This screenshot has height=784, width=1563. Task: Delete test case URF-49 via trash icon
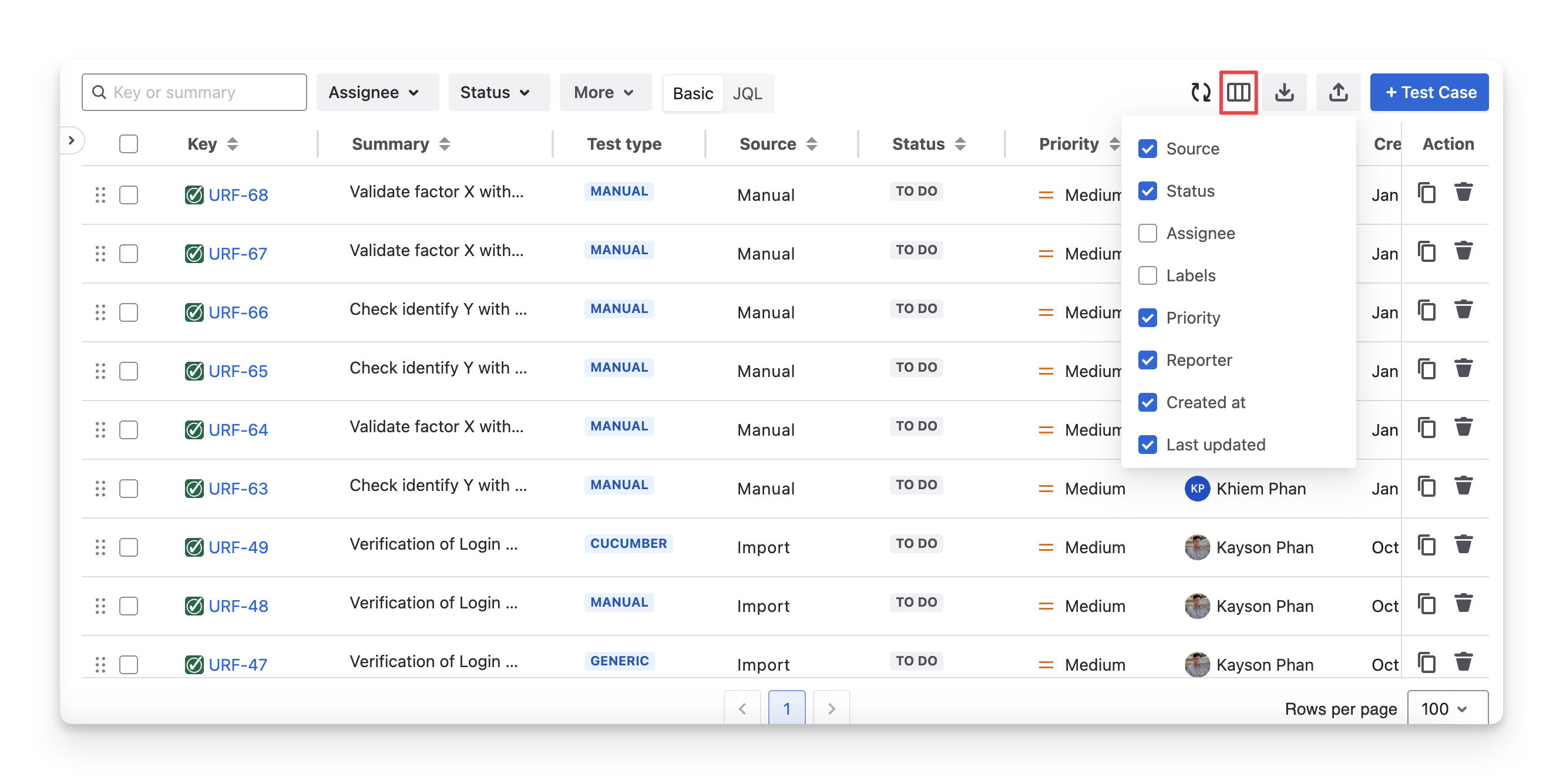(1464, 545)
